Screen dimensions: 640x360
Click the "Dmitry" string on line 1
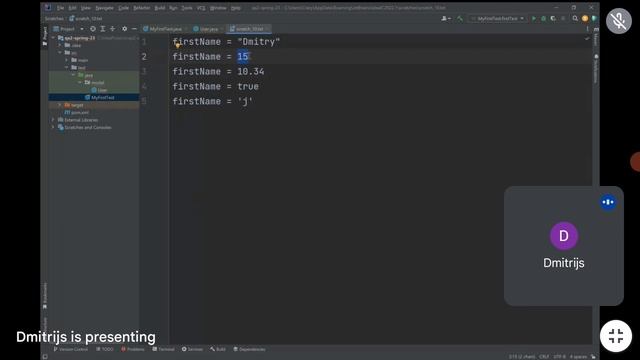point(259,42)
